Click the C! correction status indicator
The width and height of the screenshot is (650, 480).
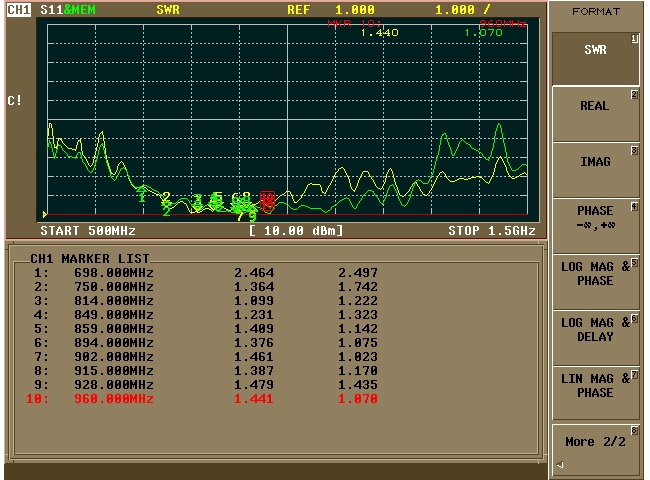click(15, 101)
